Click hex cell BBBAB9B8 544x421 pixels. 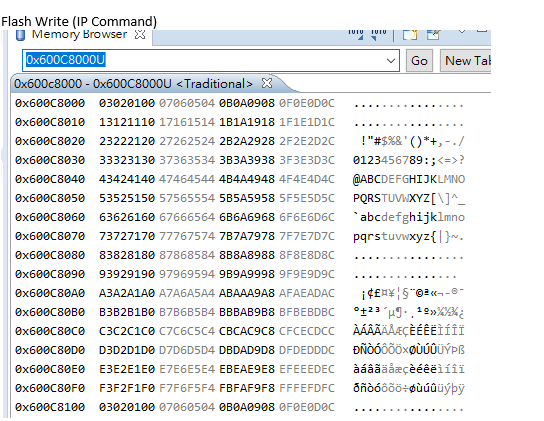pyautogui.click(x=247, y=312)
